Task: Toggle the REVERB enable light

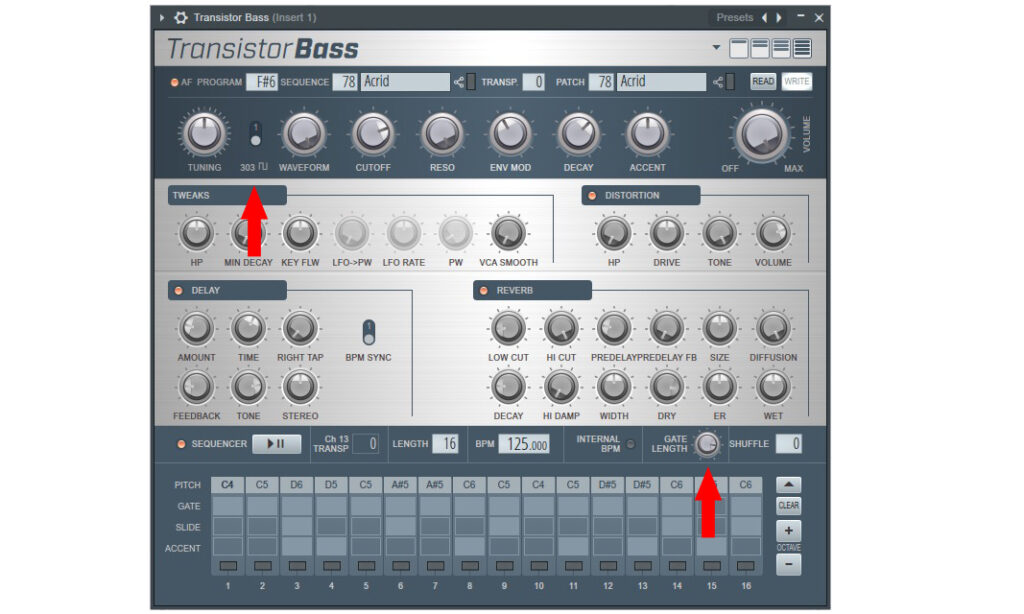Action: pyautogui.click(x=484, y=291)
